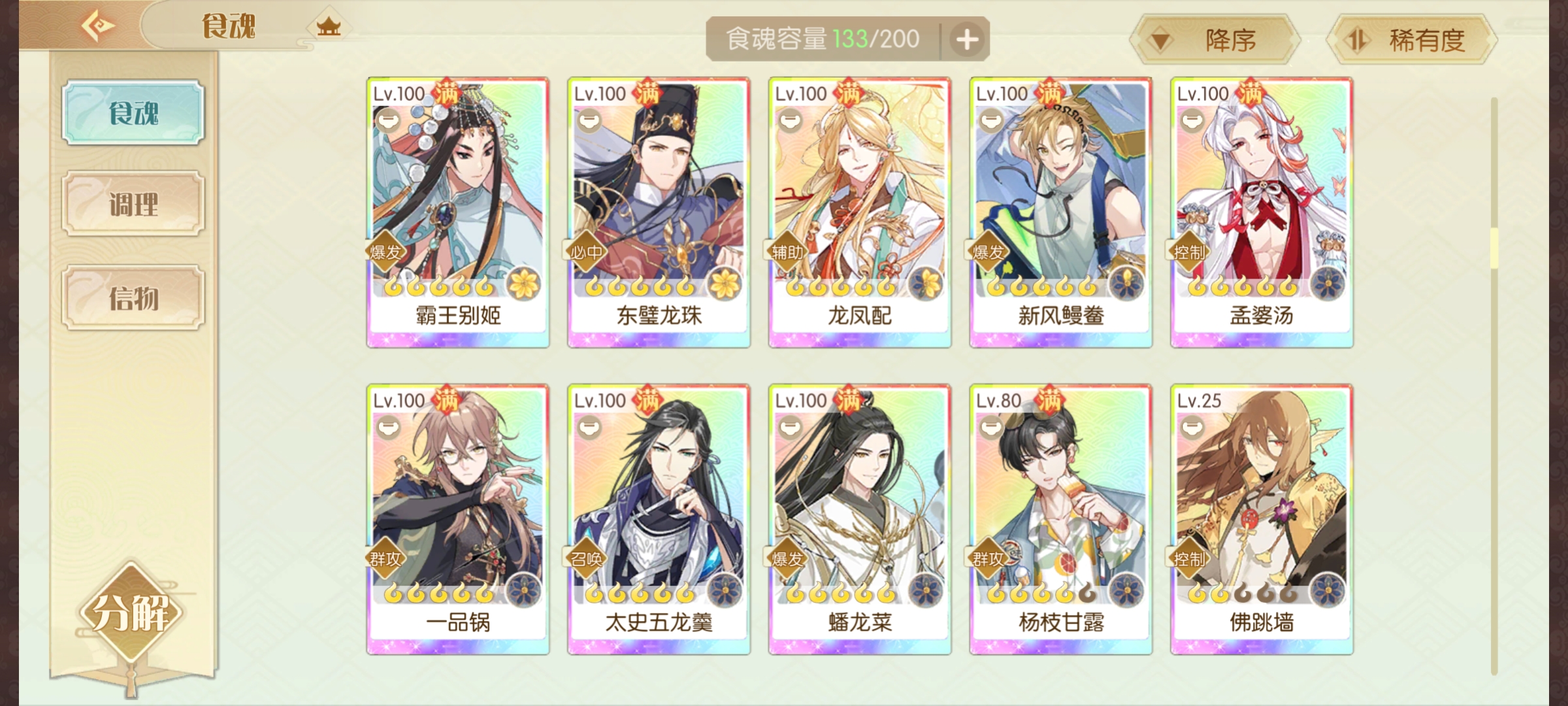Click the star rating row of 杨枝甘露
This screenshot has width=1568, height=706.
pyautogui.click(x=1043, y=593)
